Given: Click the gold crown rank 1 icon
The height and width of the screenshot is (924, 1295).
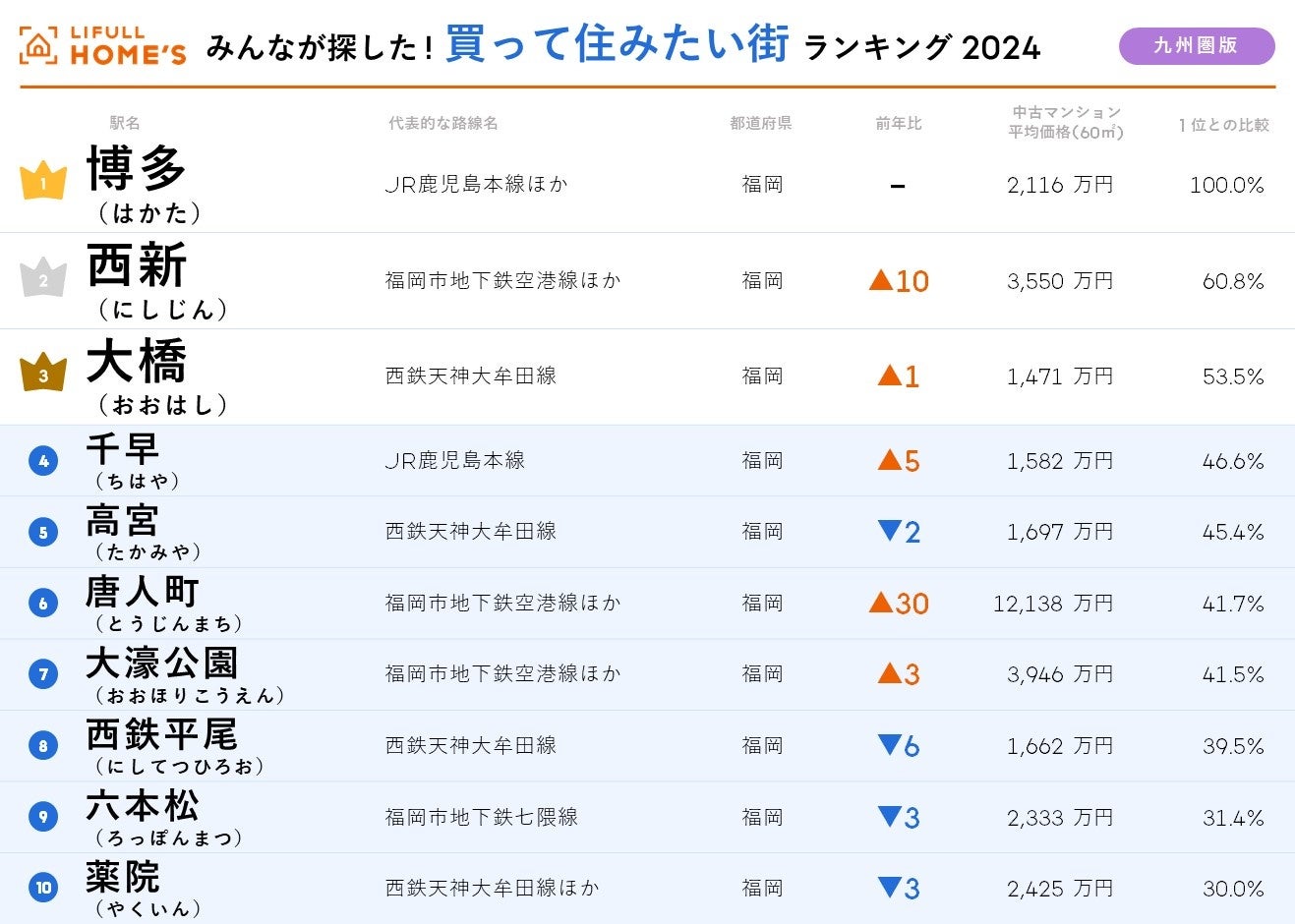Looking at the screenshot, I should [x=43, y=182].
